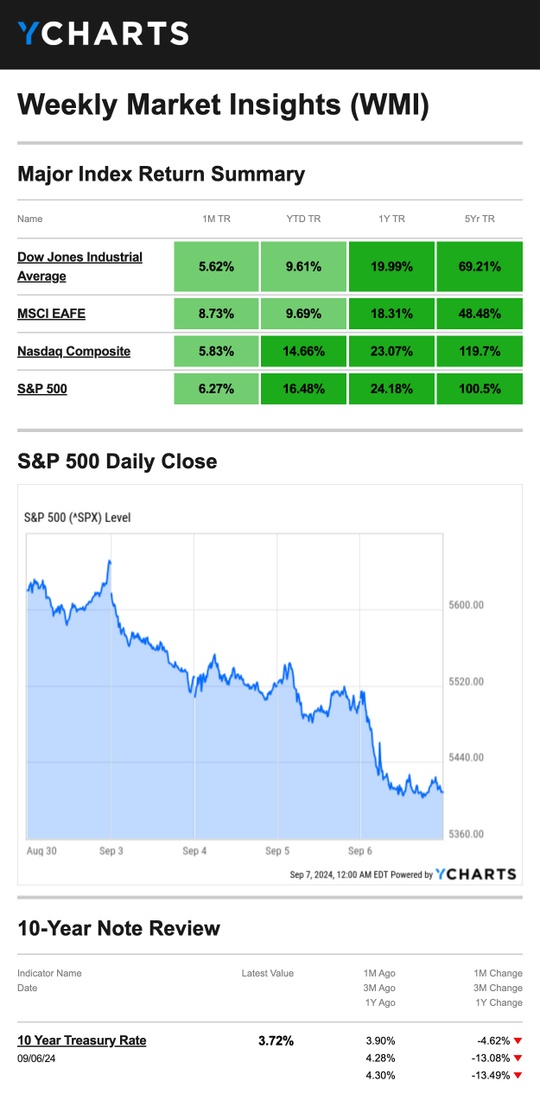Image resolution: width=540 pixels, height=1094 pixels.
Task: Click red down arrow beside -13.49%
Action: [518, 1075]
